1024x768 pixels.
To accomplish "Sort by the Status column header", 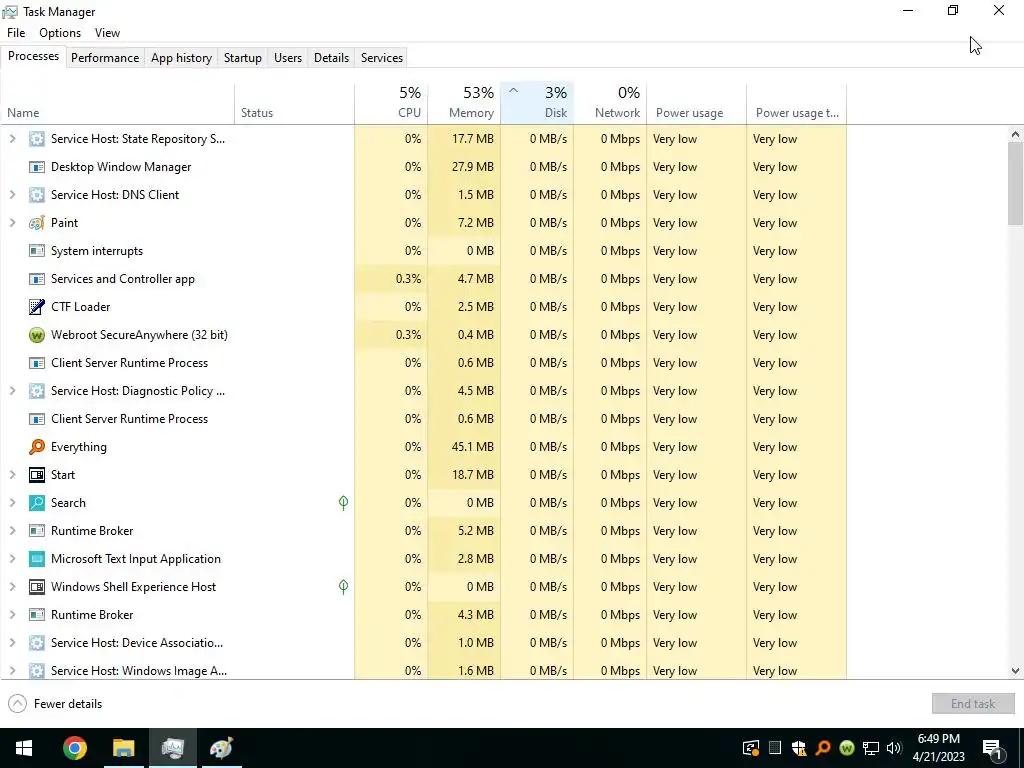I will tap(294, 104).
